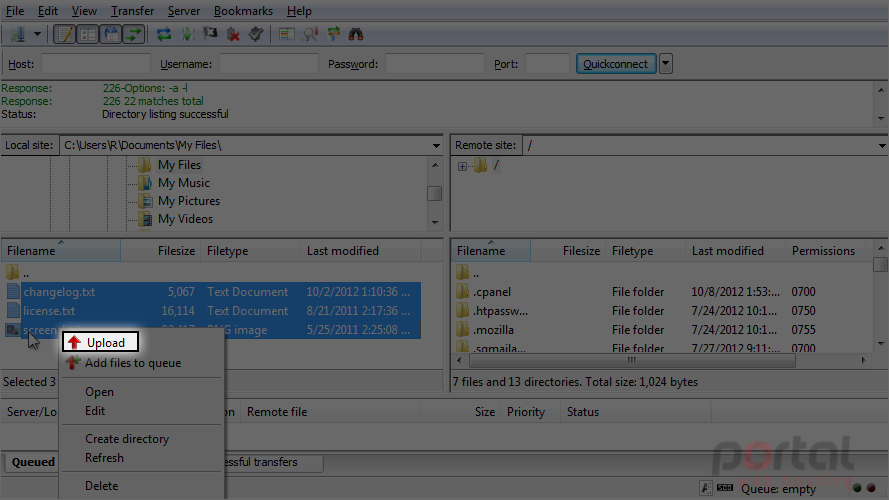Open the Transfer menu
This screenshot has height=500, width=889.
[x=132, y=11]
